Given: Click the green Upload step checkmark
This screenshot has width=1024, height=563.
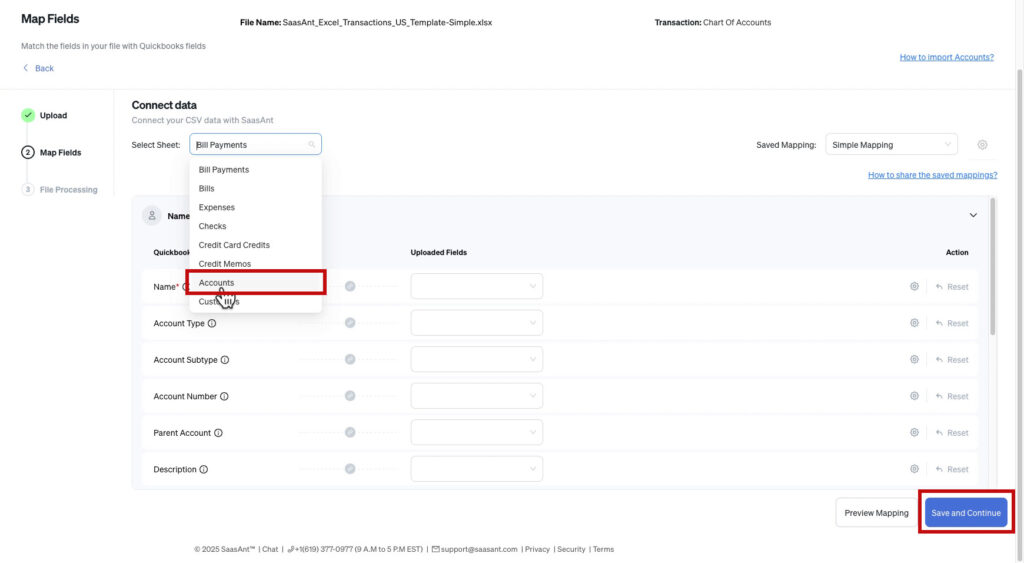Looking at the screenshot, I should pos(28,115).
